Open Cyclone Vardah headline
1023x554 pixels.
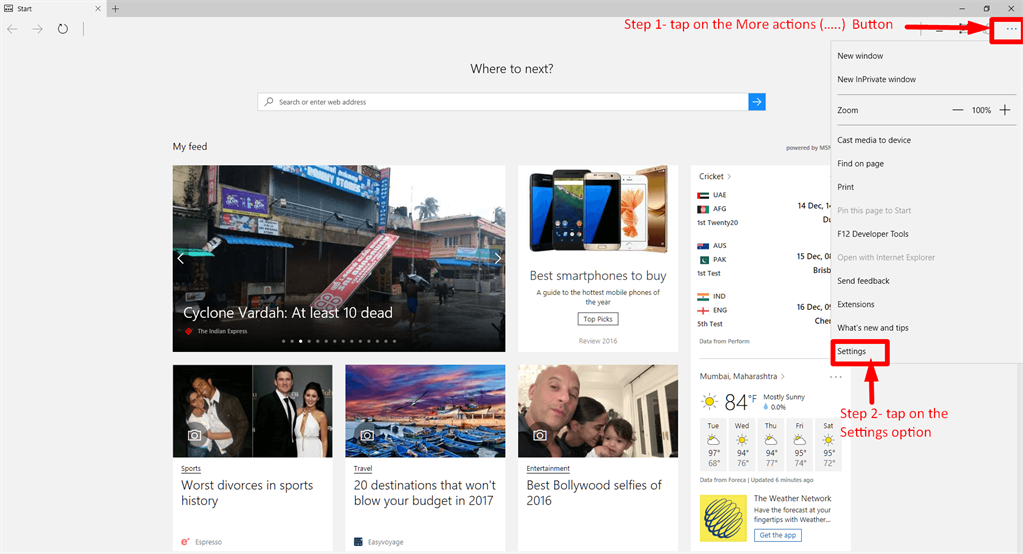coord(288,313)
